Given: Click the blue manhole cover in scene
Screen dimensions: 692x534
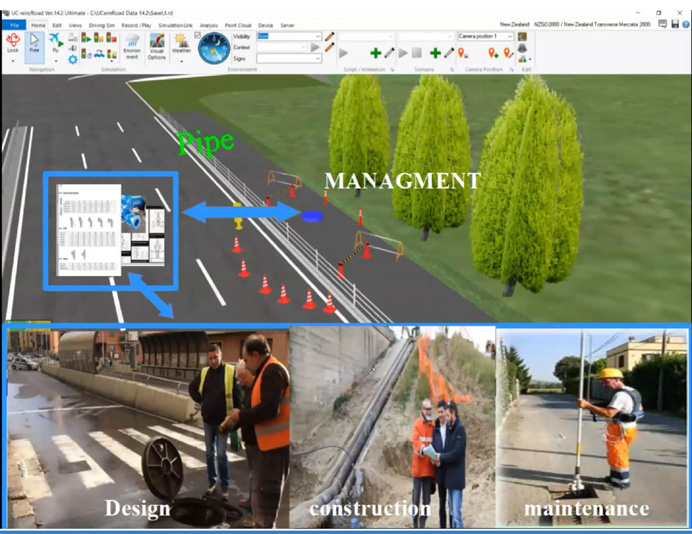Looking at the screenshot, I should (x=312, y=216).
